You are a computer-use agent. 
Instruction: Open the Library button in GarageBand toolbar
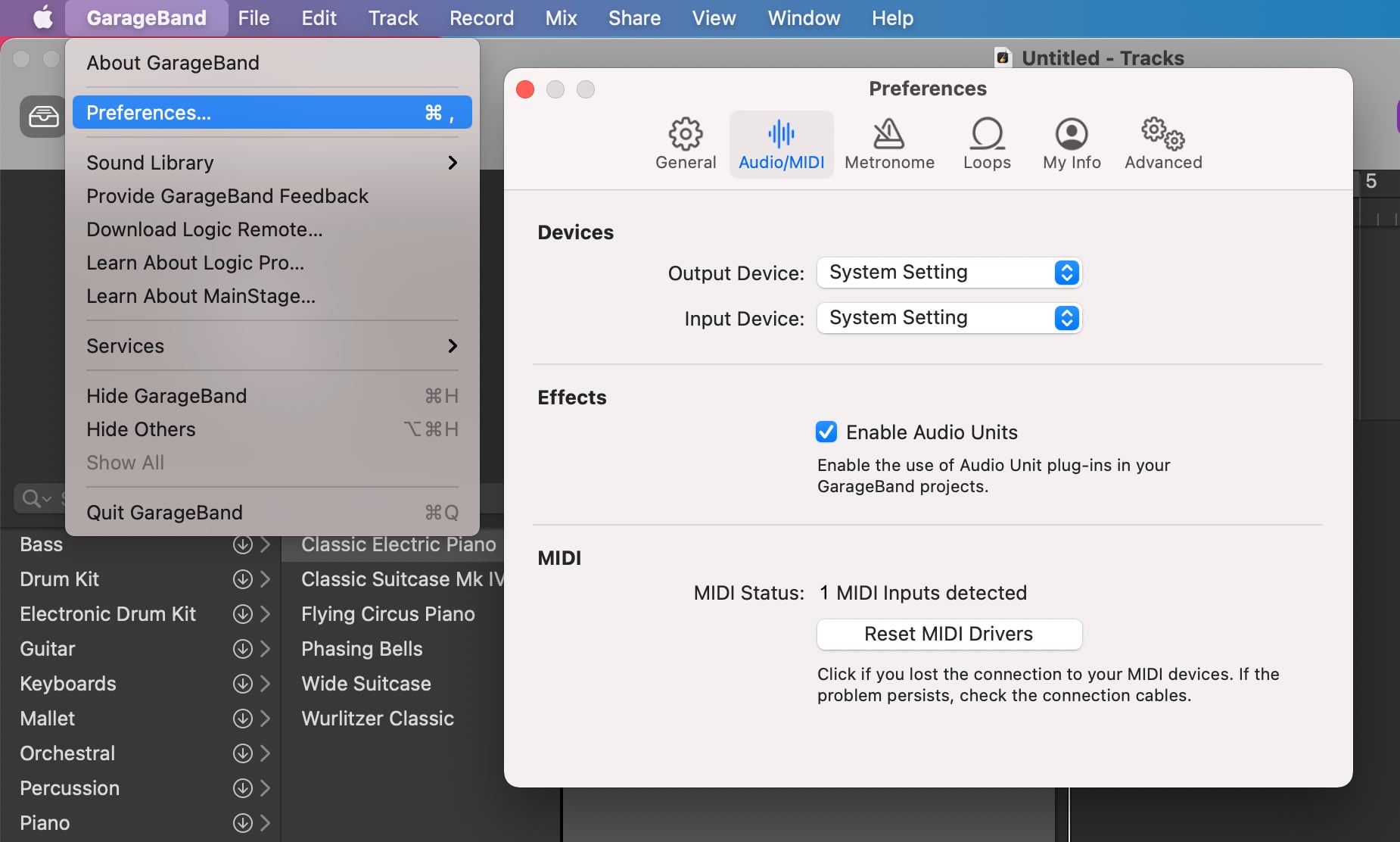tap(43, 117)
